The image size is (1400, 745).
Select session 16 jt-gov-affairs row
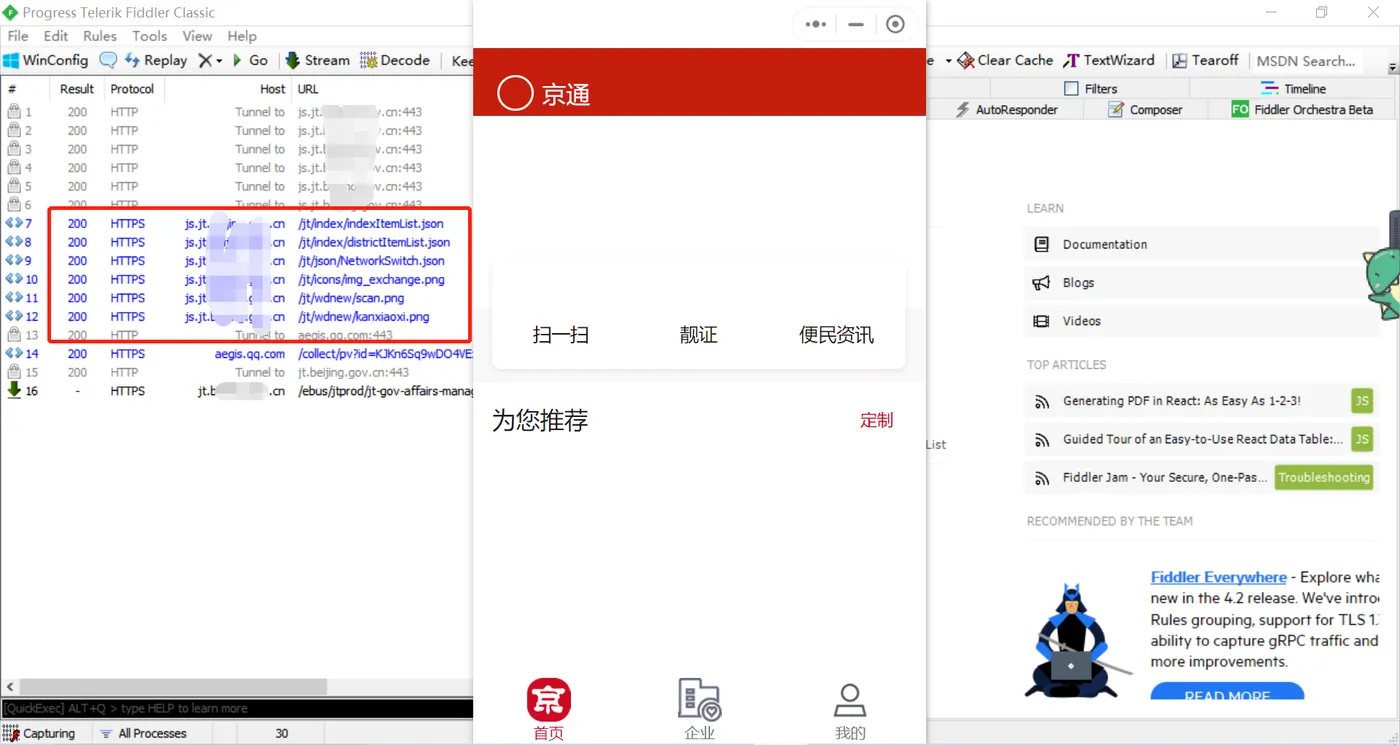tap(236, 391)
